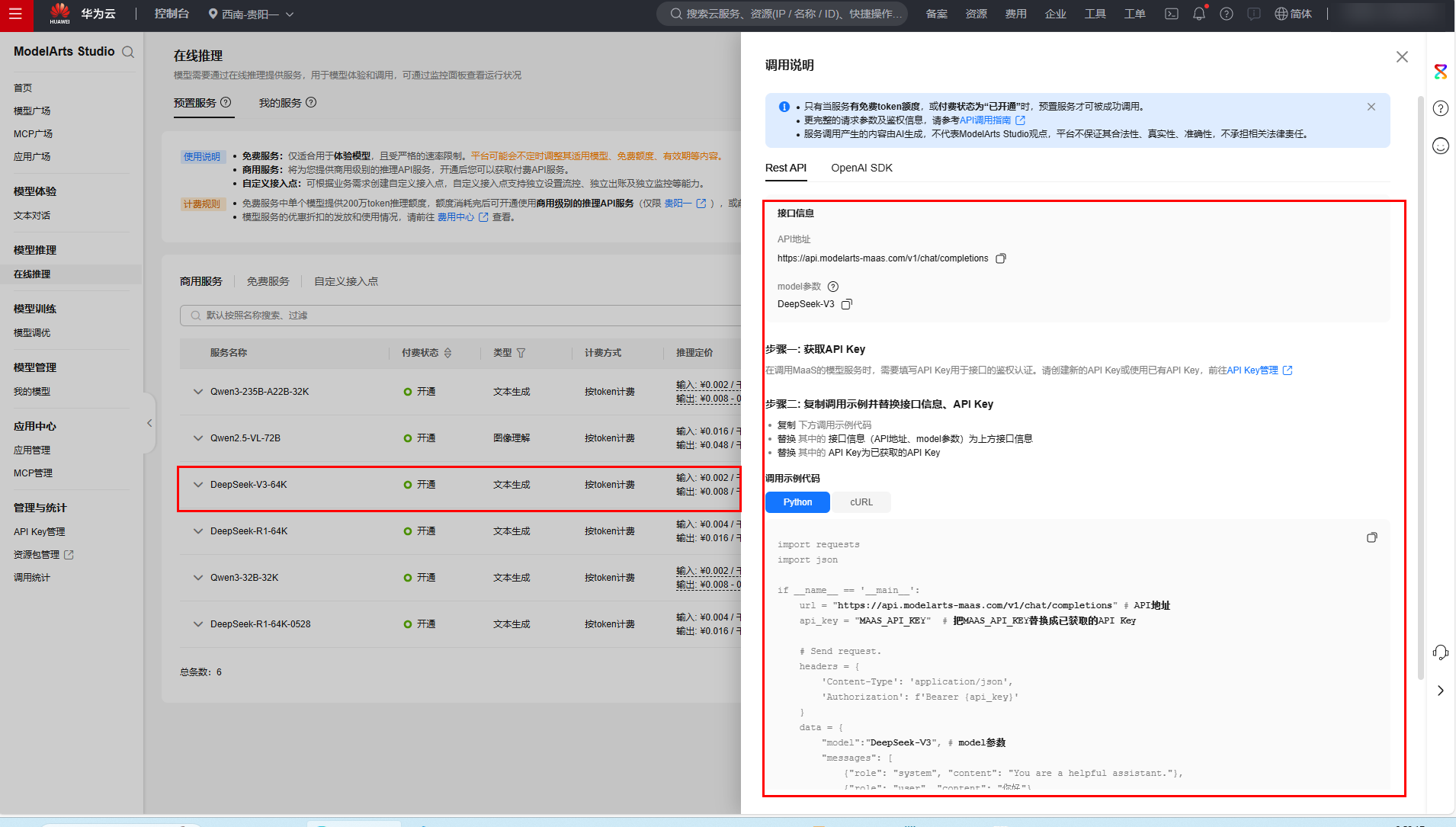Copy the API address URL

click(1001, 258)
